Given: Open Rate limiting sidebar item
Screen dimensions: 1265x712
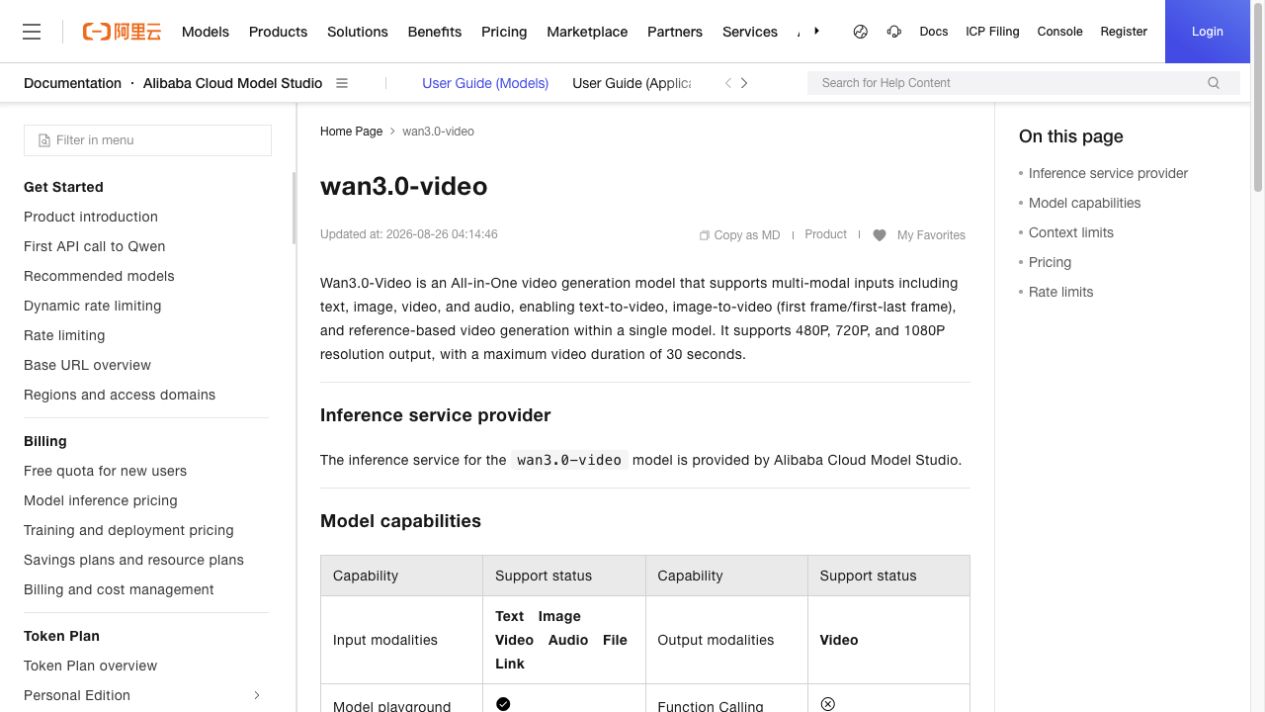Looking at the screenshot, I should [64, 335].
